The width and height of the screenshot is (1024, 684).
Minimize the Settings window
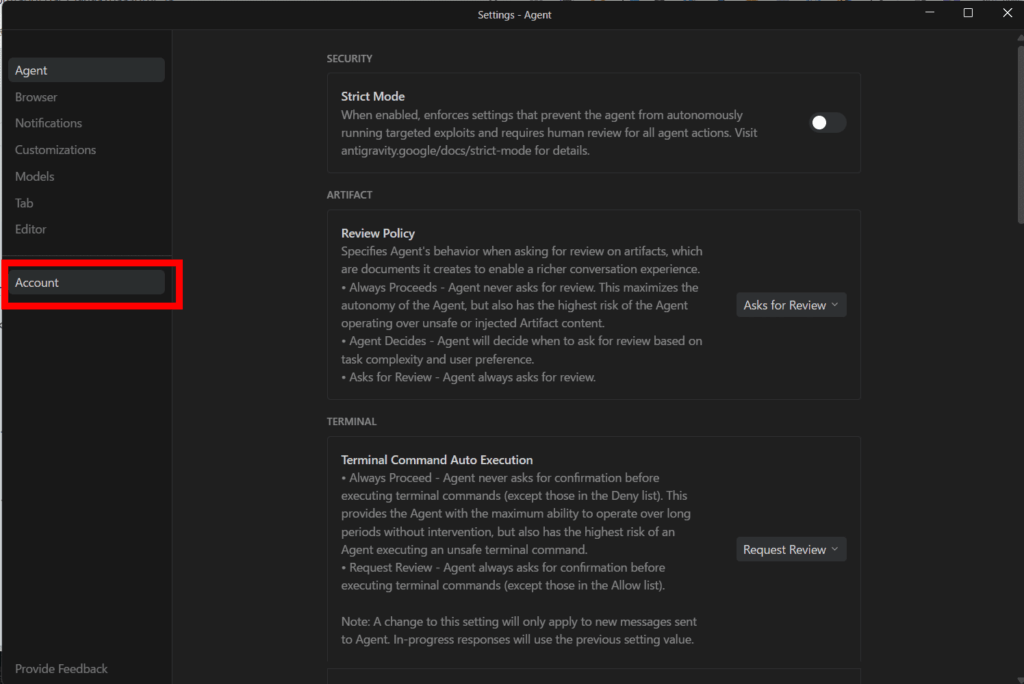[x=929, y=13]
